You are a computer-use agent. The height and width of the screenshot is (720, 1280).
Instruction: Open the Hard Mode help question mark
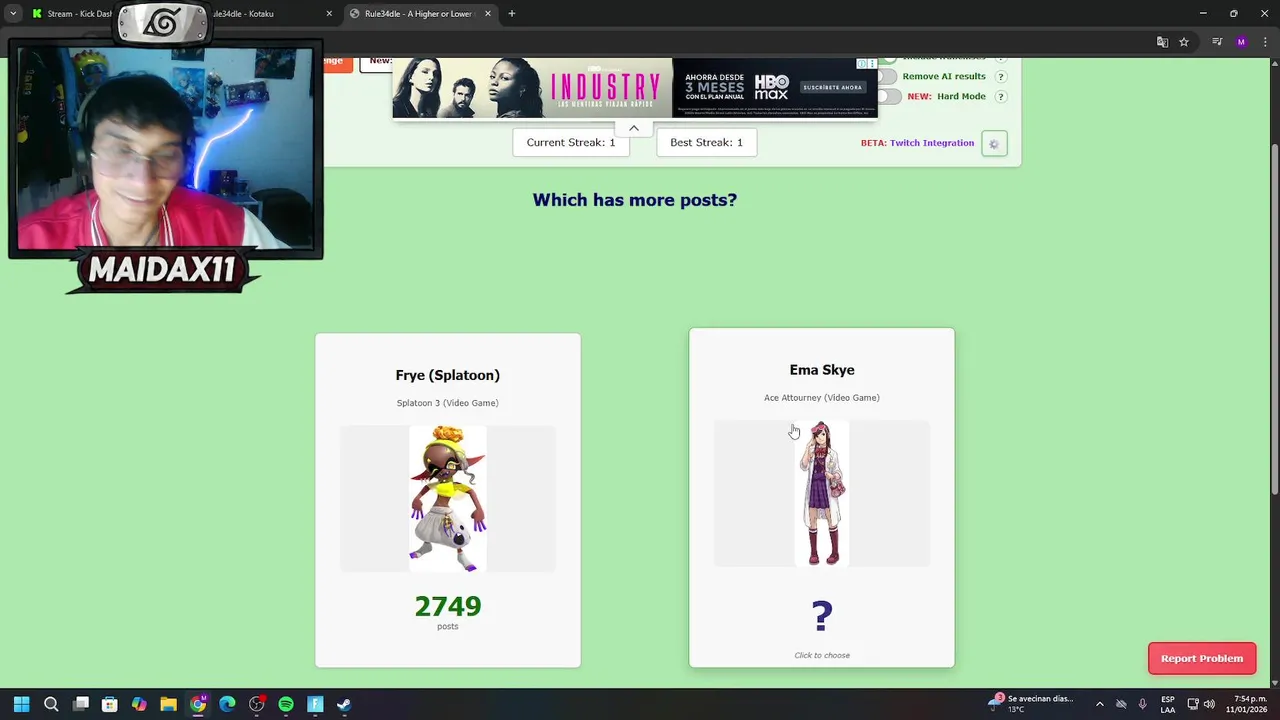(x=1000, y=97)
